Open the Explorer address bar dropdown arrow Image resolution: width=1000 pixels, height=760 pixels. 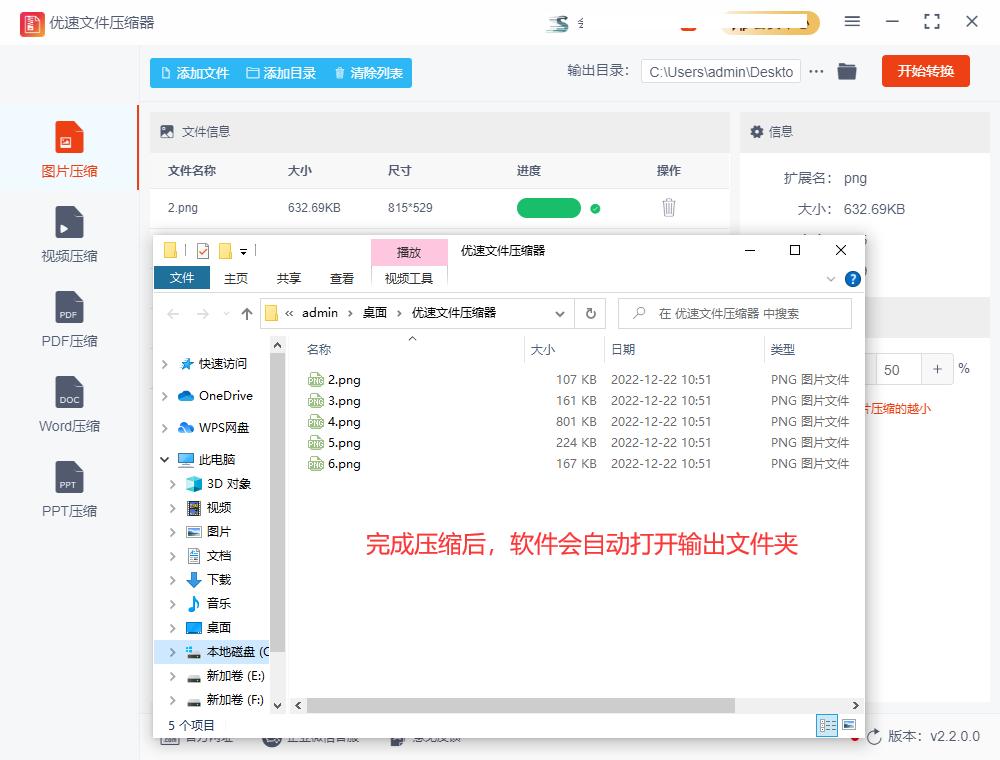tap(560, 313)
